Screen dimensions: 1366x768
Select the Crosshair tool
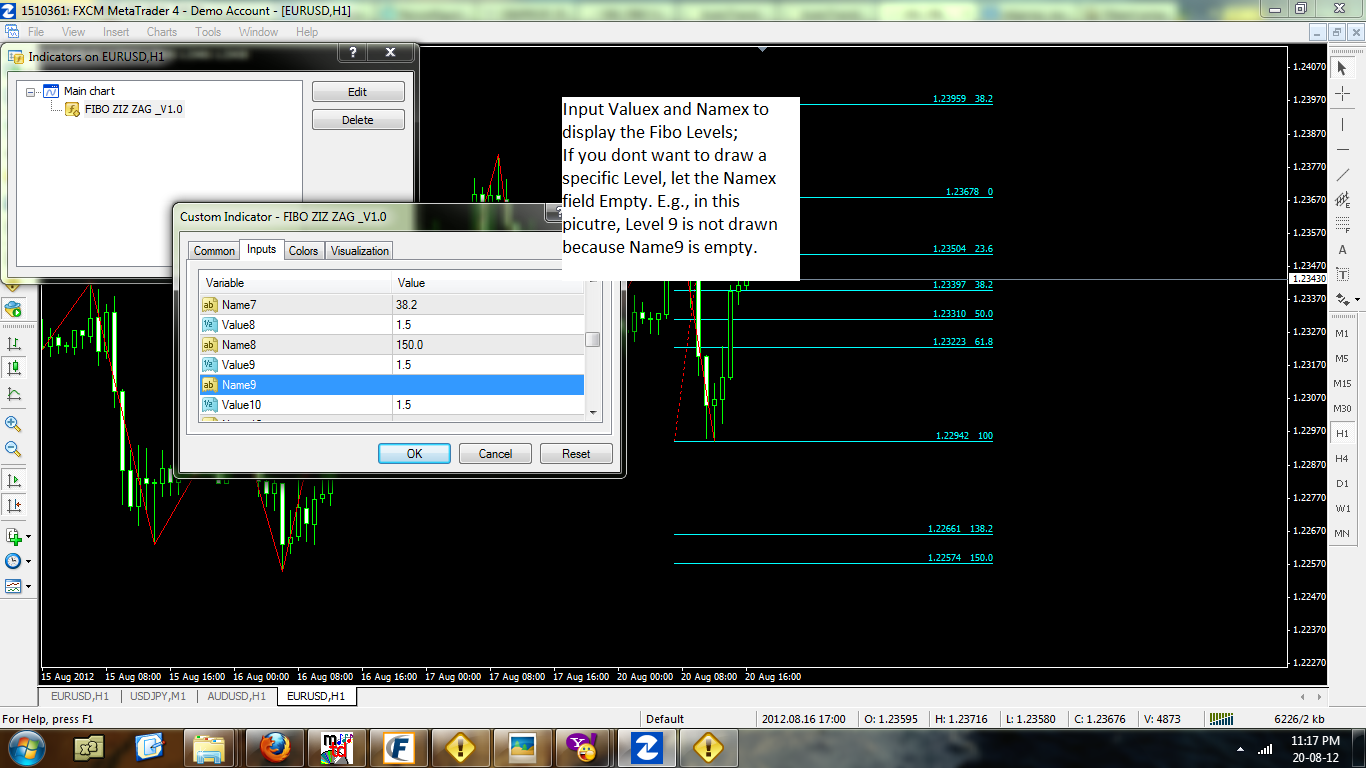(x=1342, y=94)
